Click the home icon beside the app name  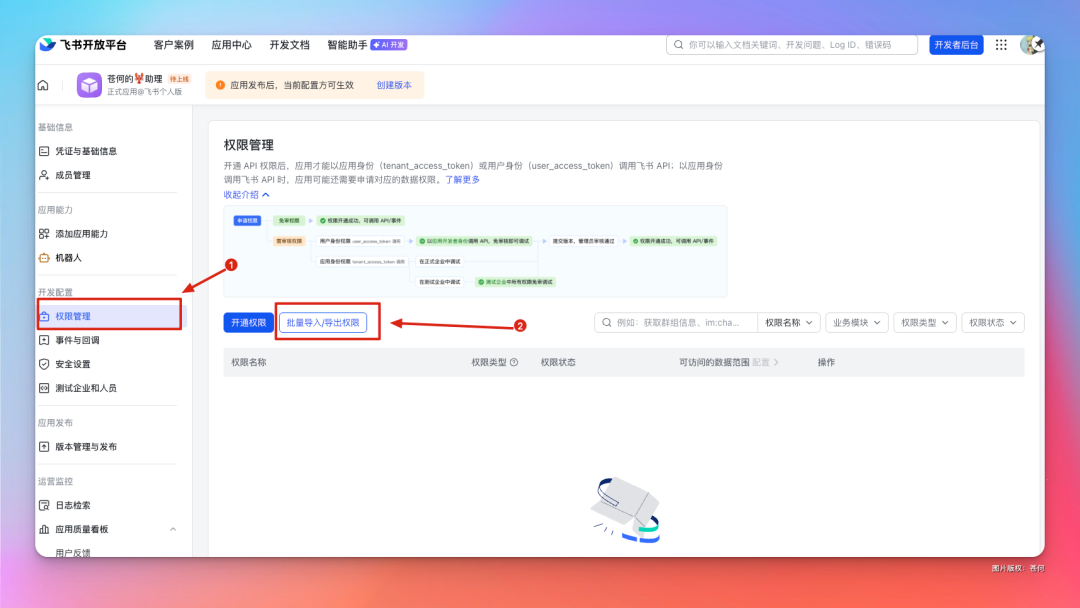(41, 85)
